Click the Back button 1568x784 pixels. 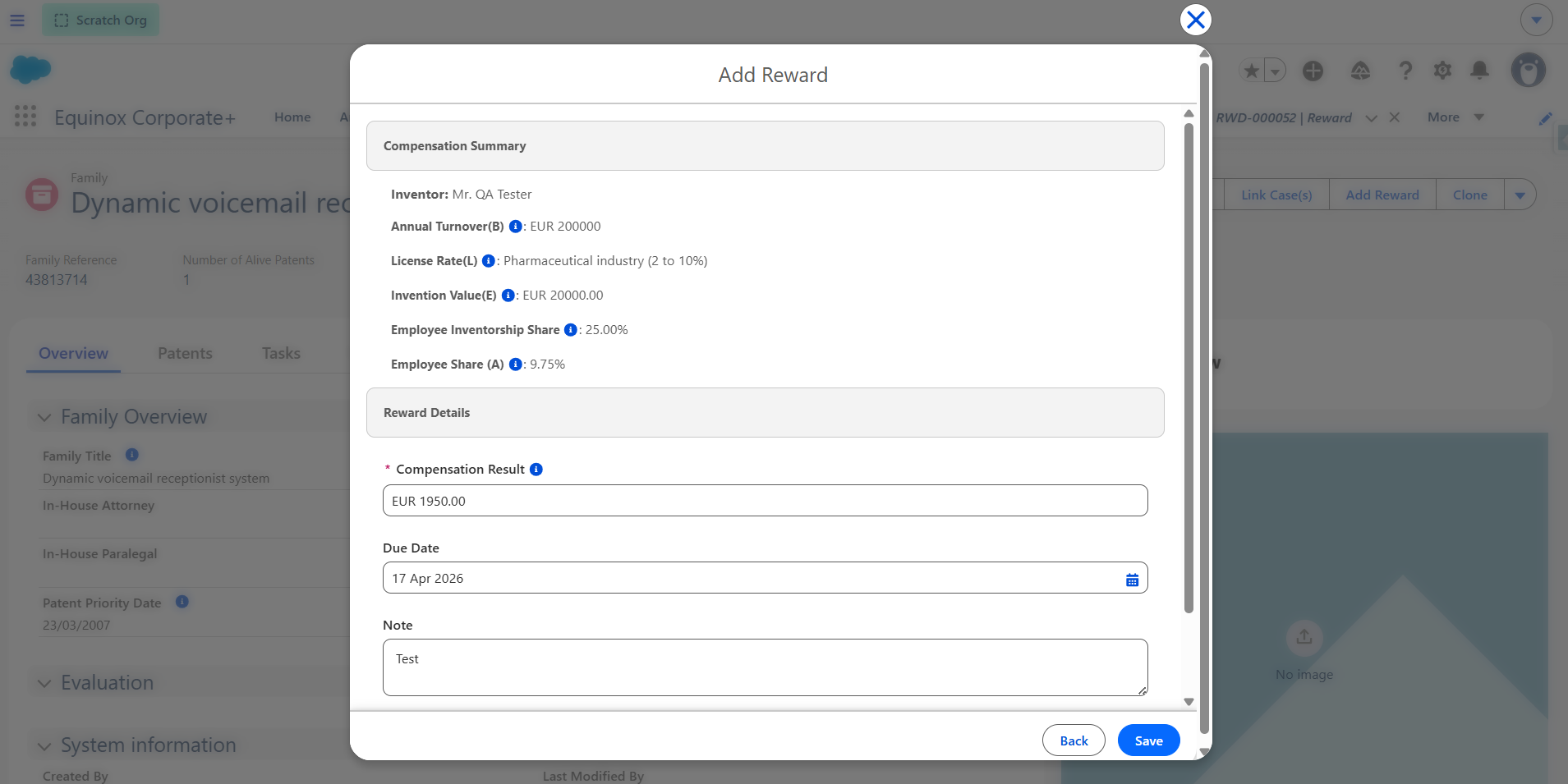(x=1074, y=740)
